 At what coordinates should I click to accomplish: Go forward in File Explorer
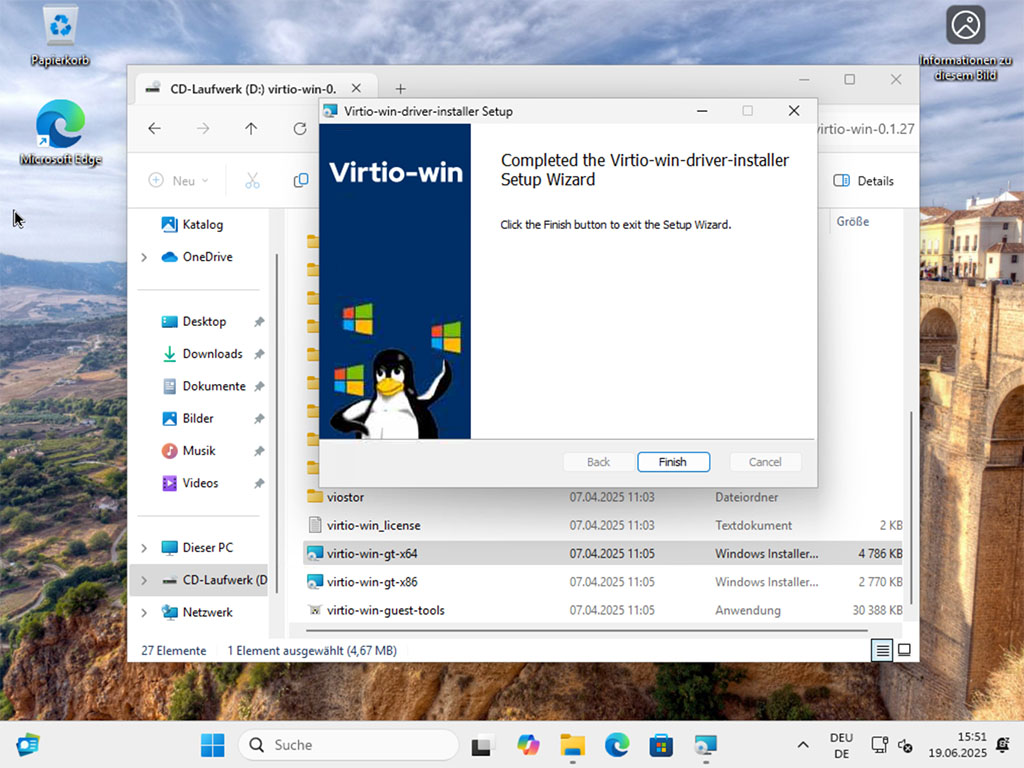pos(203,129)
